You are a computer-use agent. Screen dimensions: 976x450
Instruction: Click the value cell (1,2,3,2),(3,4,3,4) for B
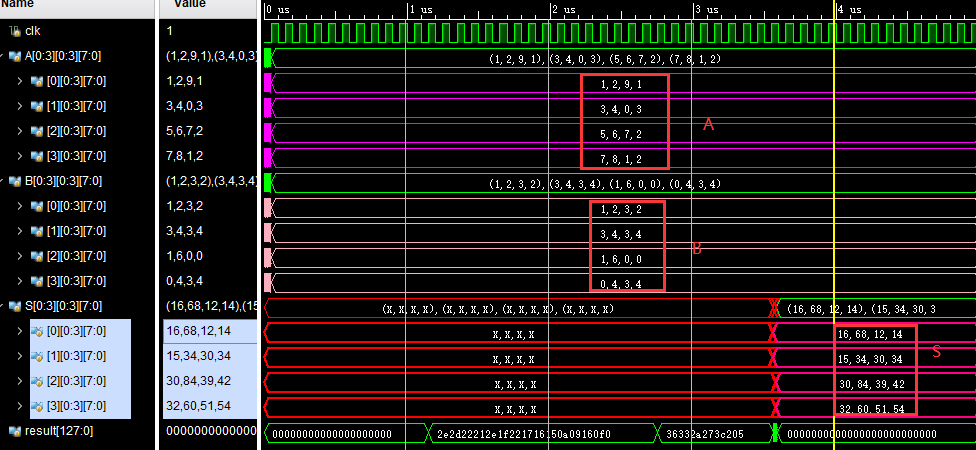tap(210, 181)
